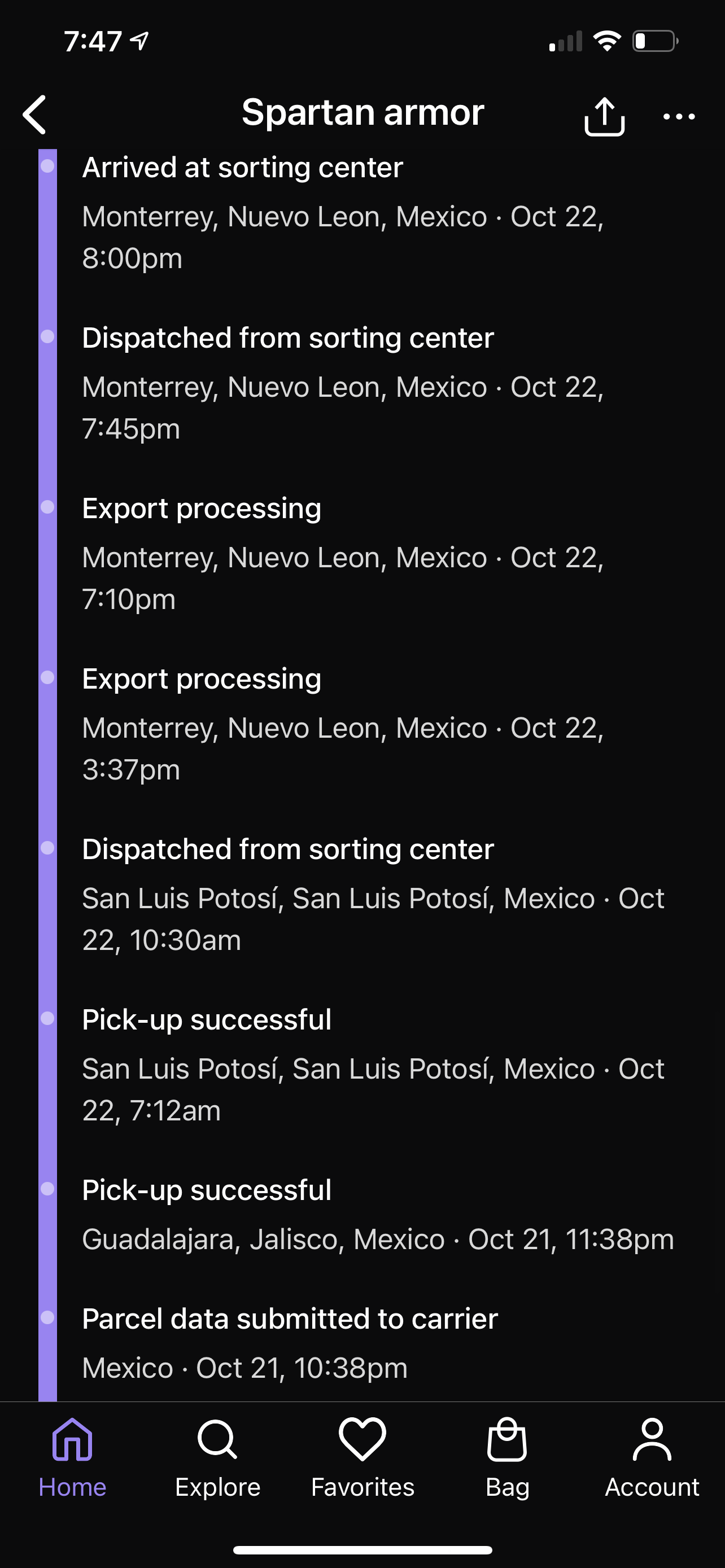This screenshot has height=1568, width=725.
Task: Tap the back arrow icon
Action: [36, 115]
